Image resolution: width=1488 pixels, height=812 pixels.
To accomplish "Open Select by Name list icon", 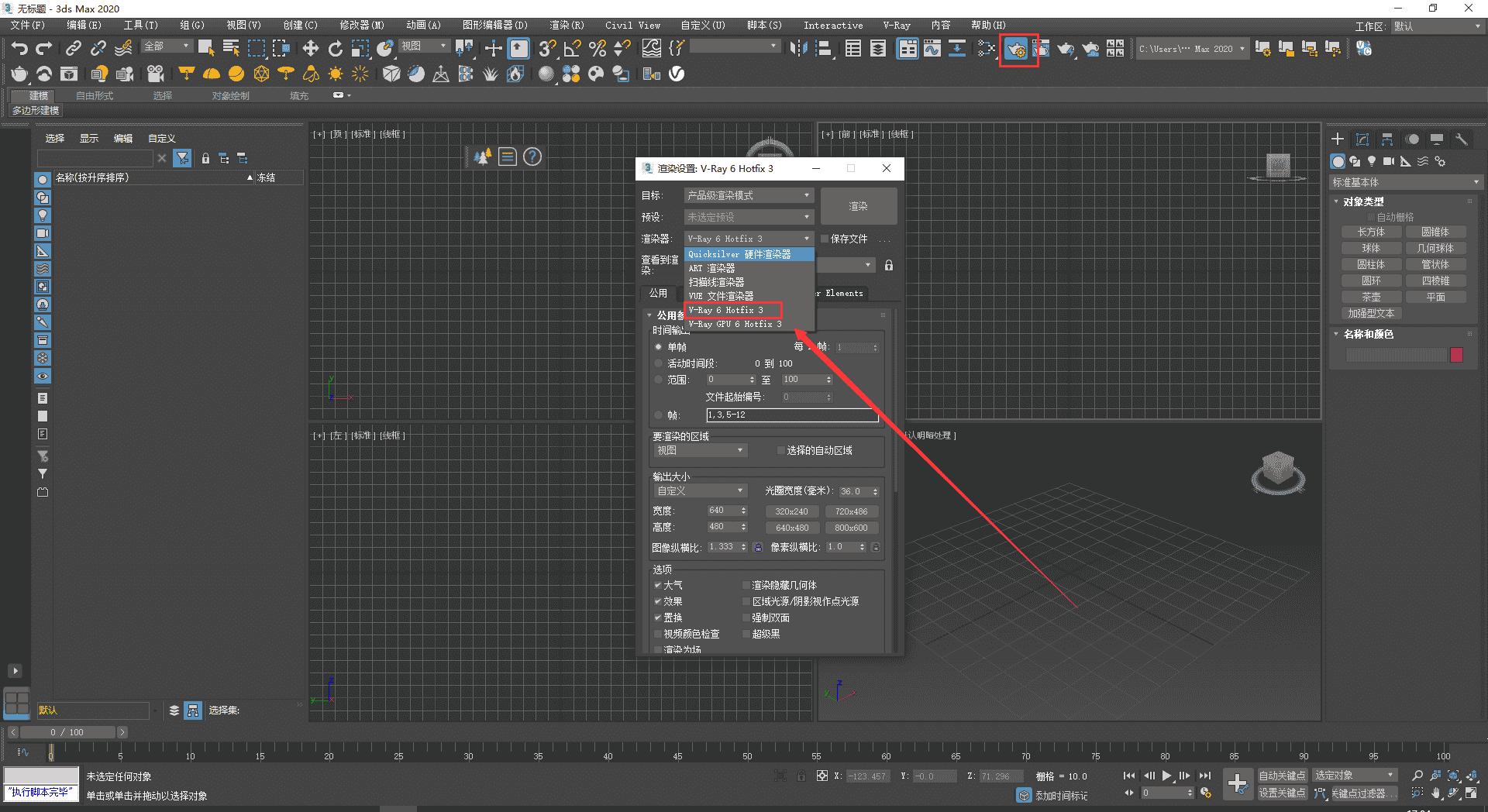I will point(231,48).
